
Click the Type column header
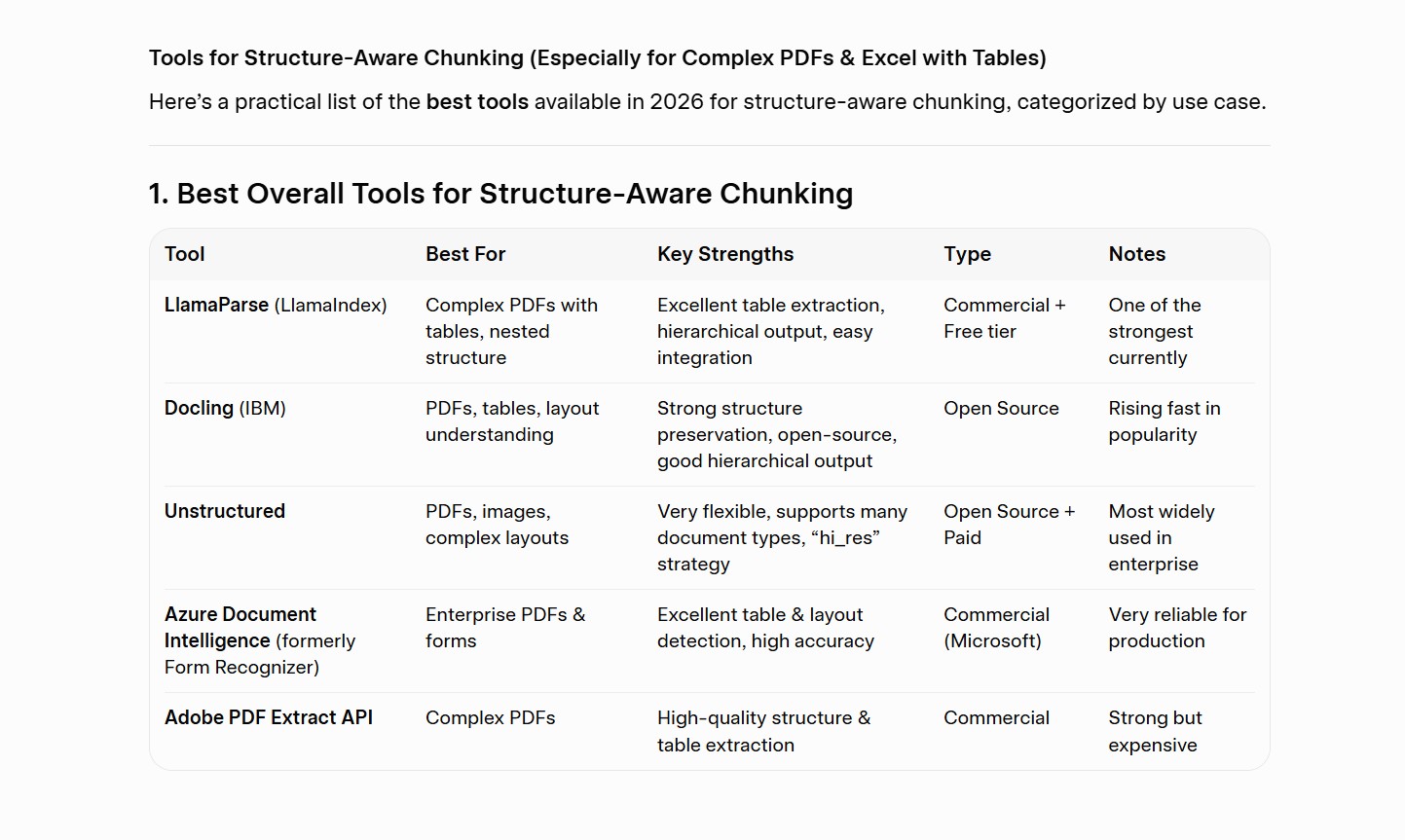[x=967, y=254]
